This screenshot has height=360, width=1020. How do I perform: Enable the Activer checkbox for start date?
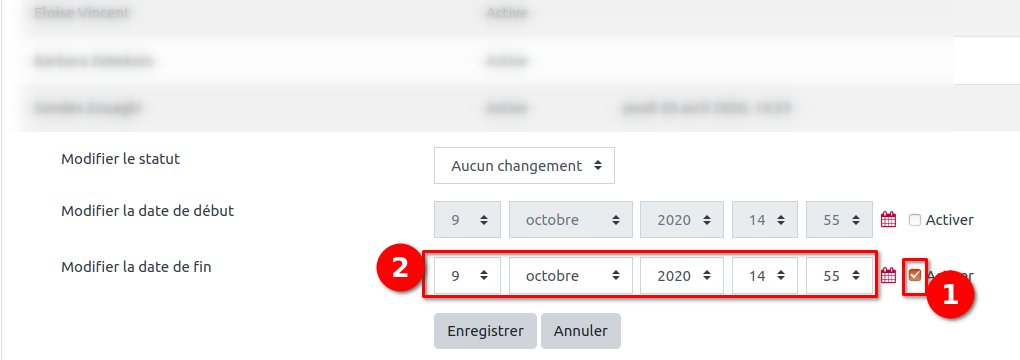915,220
